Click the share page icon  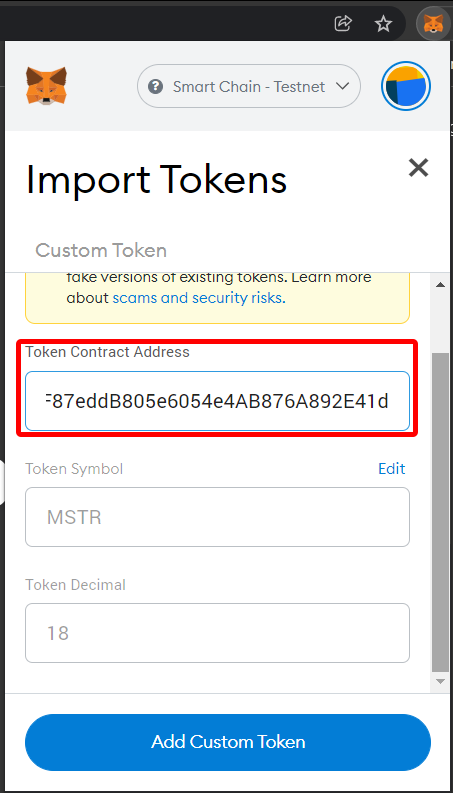[x=343, y=23]
